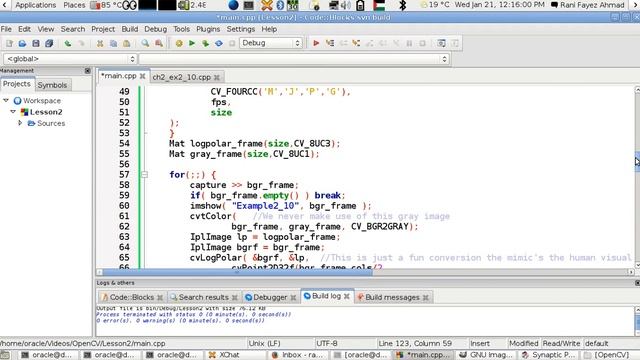
Task: Close the ch2_ex2_10.cpp editor tab
Action: tap(217, 77)
